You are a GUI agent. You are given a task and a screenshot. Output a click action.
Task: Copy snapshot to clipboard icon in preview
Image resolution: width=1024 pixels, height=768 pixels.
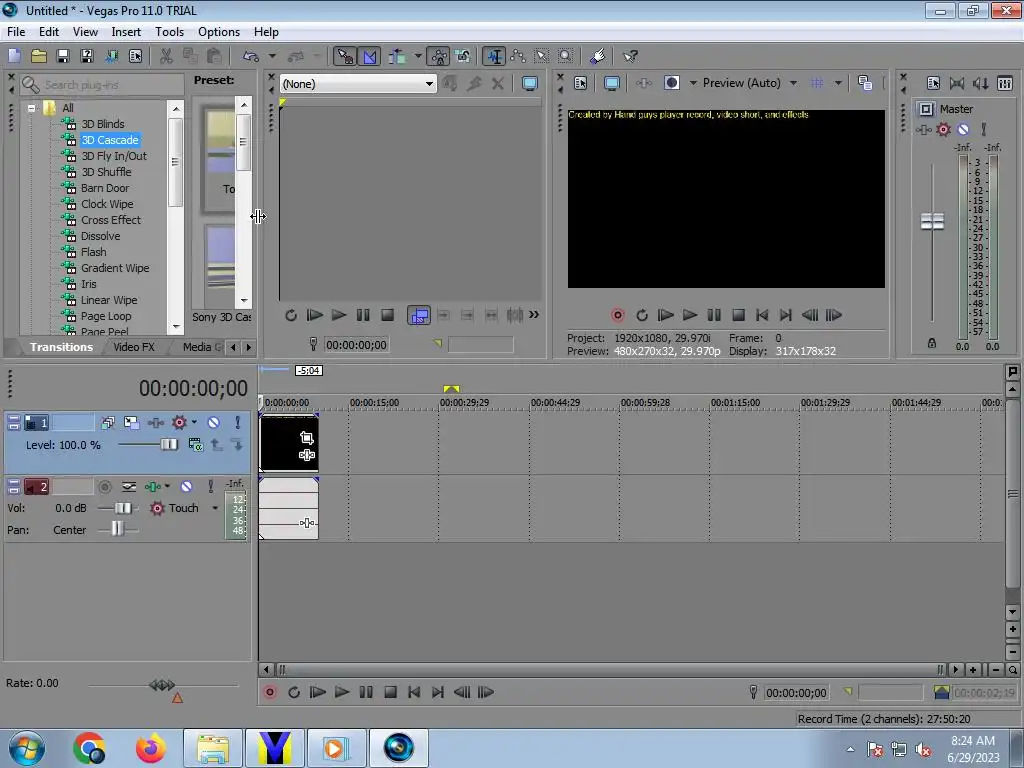865,83
